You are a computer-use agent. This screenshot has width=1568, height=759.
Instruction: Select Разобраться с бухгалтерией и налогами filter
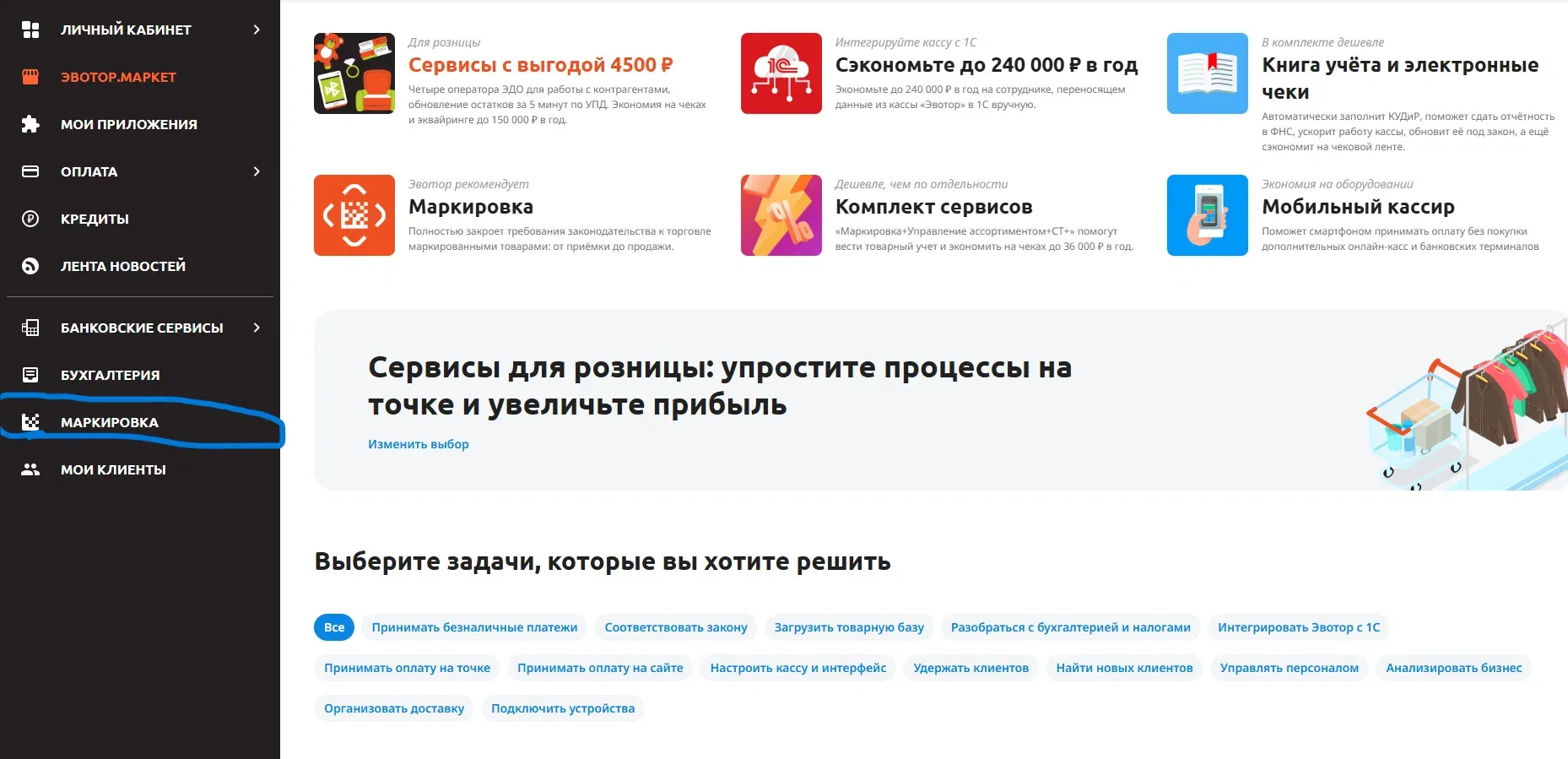click(x=1070, y=627)
